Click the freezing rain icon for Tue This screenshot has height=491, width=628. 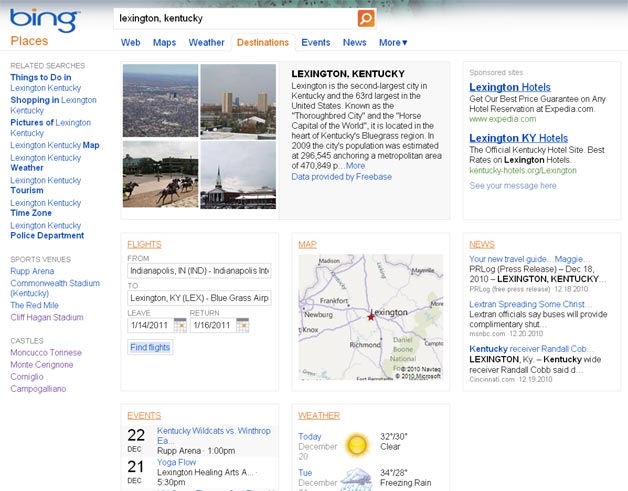pyautogui.click(x=356, y=479)
